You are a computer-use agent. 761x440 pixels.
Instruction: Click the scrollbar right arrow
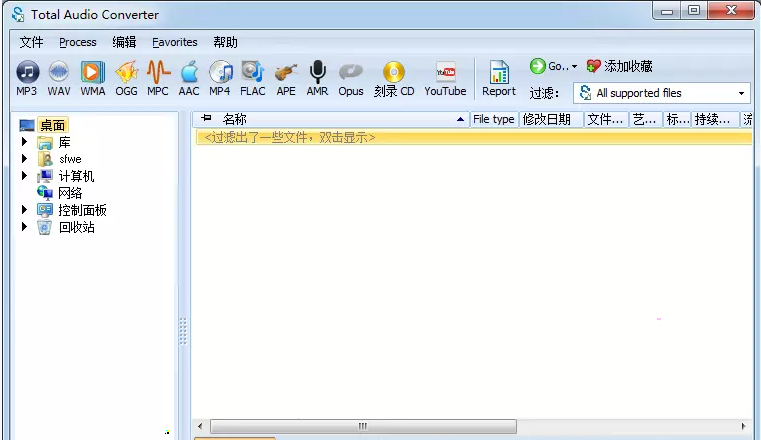tap(743, 426)
